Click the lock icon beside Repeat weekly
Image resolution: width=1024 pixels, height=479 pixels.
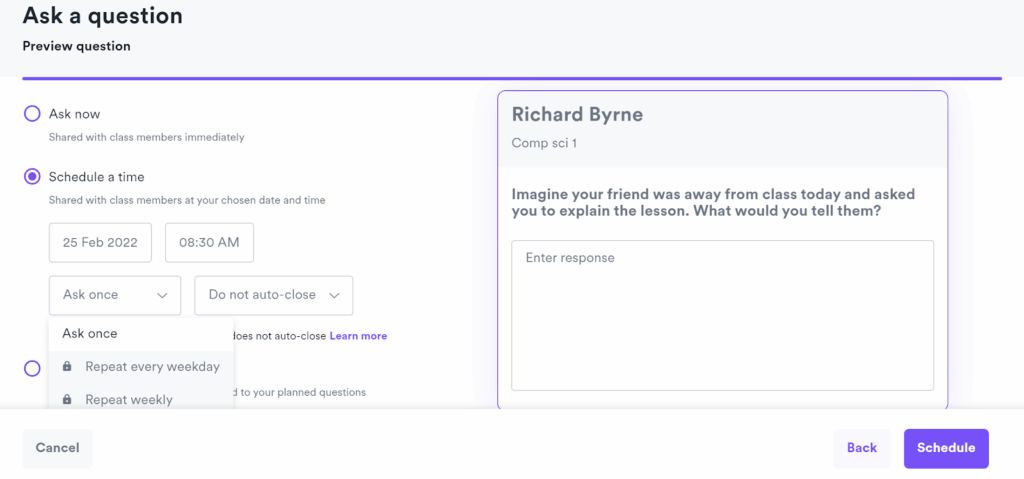point(67,400)
